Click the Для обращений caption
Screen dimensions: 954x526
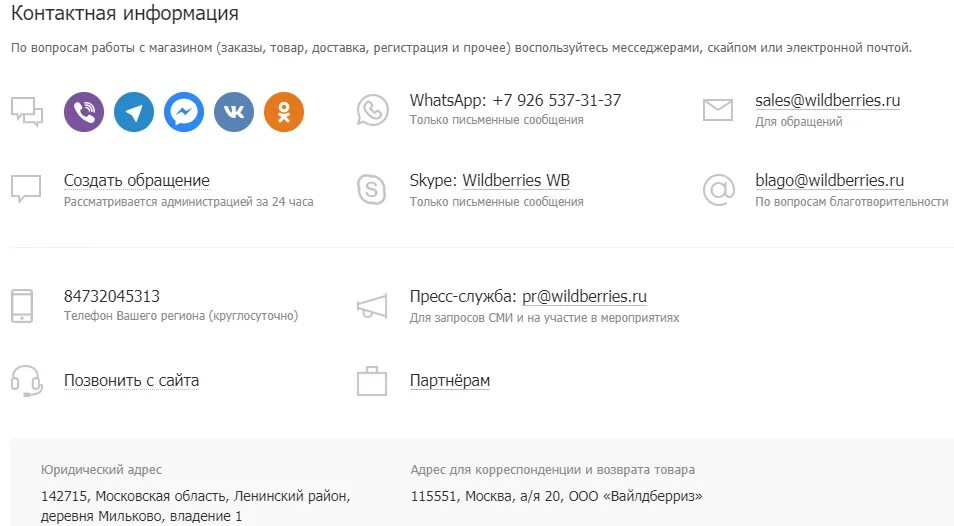(x=799, y=122)
